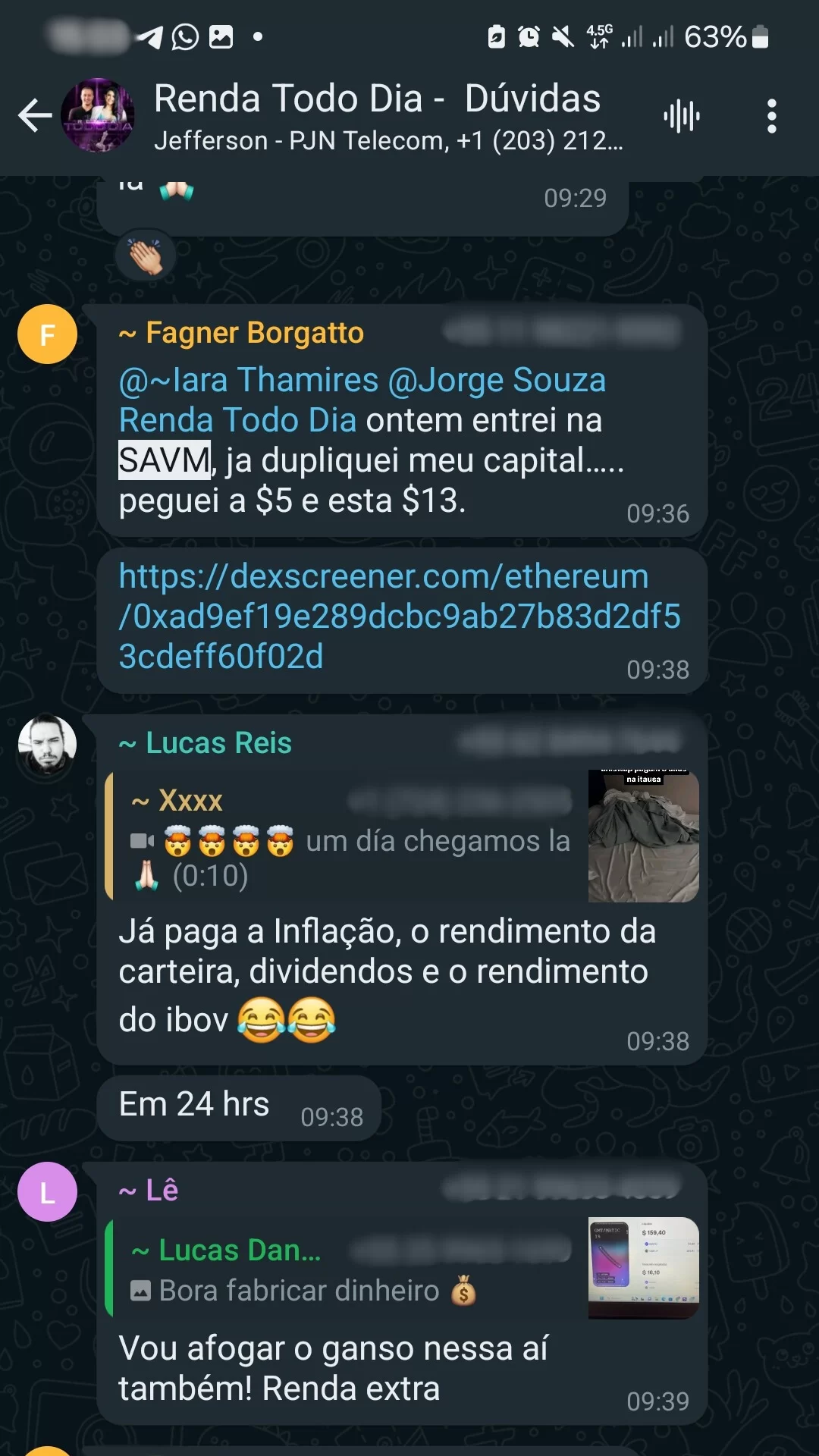Tap the @Jorge Souza Renda Todo Dia mention
Image resolution: width=819 pixels, height=1456 pixels.
tap(362, 400)
